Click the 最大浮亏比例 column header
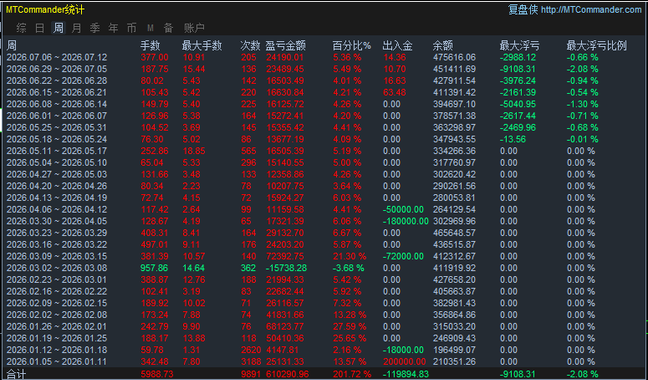 tap(596, 45)
